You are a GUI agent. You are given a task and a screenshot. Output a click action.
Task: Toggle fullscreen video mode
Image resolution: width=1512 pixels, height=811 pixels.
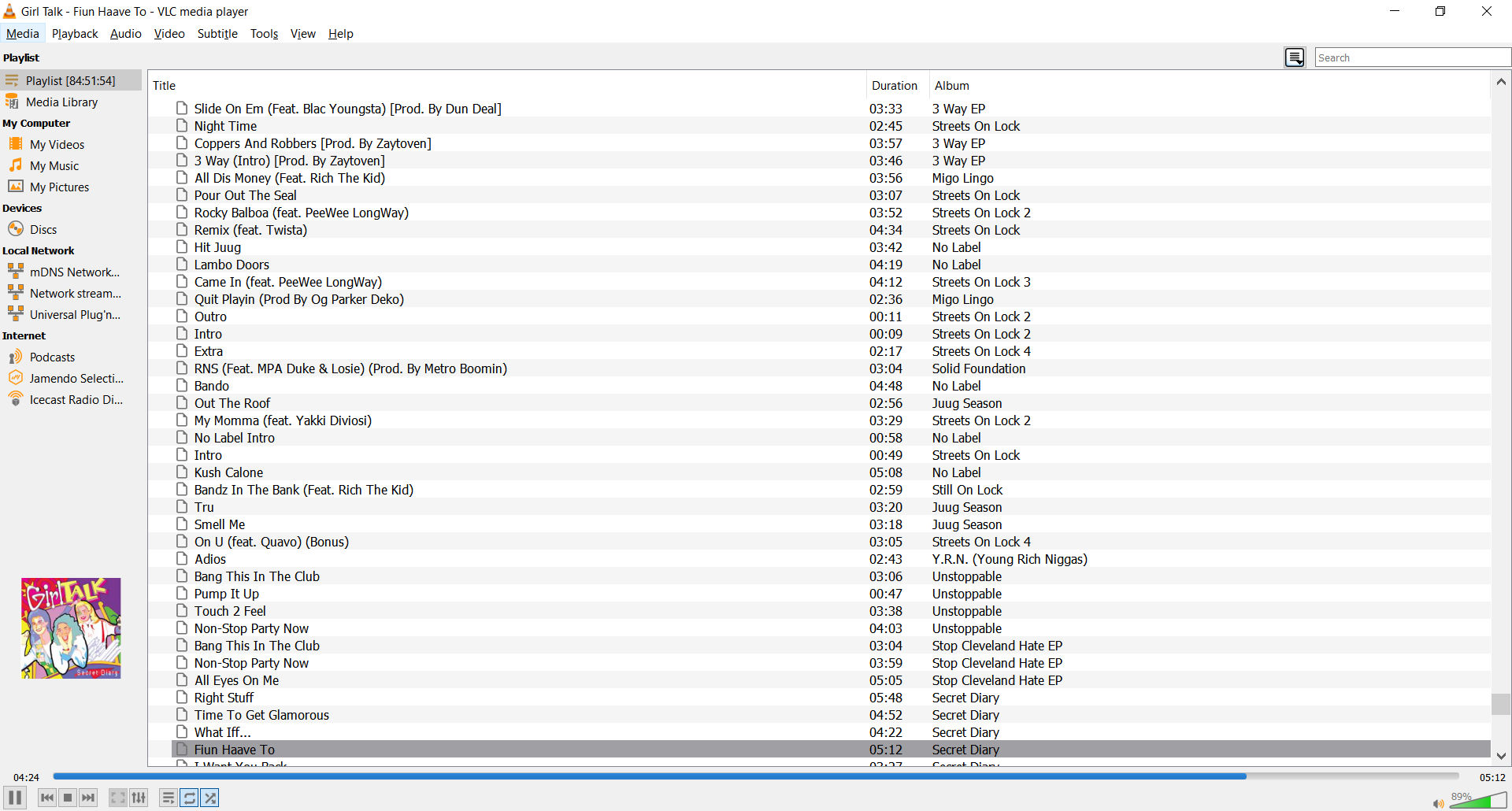point(118,798)
